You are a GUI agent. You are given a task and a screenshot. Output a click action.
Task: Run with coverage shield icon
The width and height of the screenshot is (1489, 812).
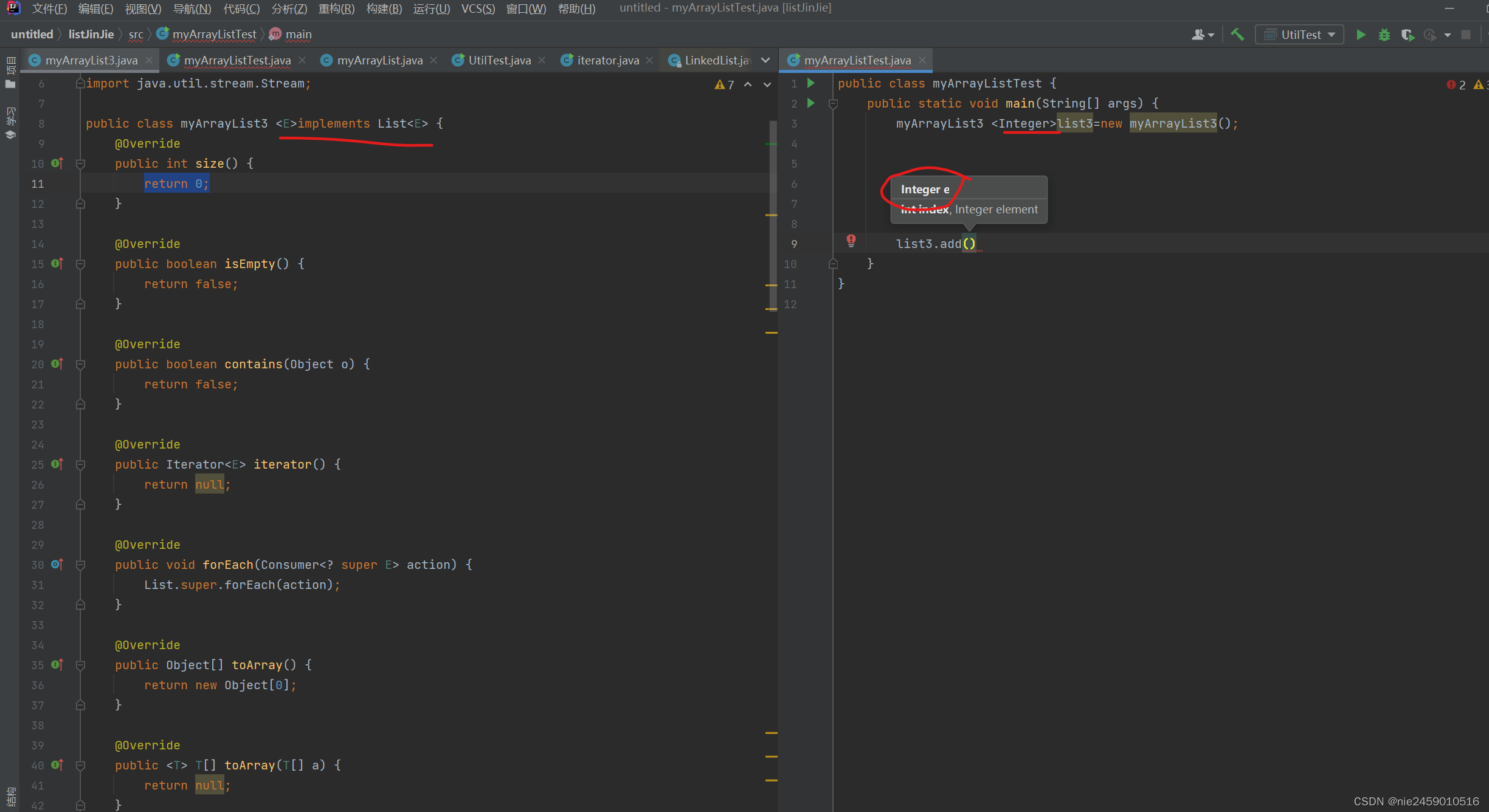coord(1407,35)
